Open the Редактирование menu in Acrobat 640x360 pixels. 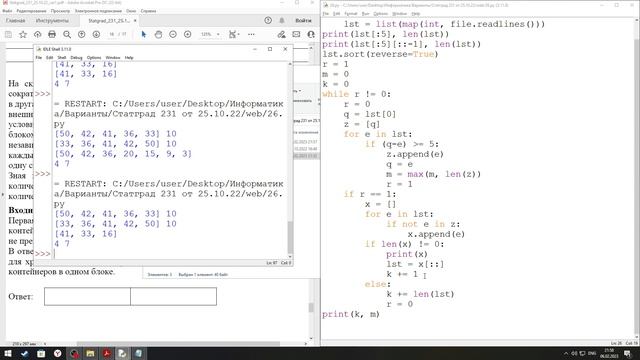pos(31,11)
